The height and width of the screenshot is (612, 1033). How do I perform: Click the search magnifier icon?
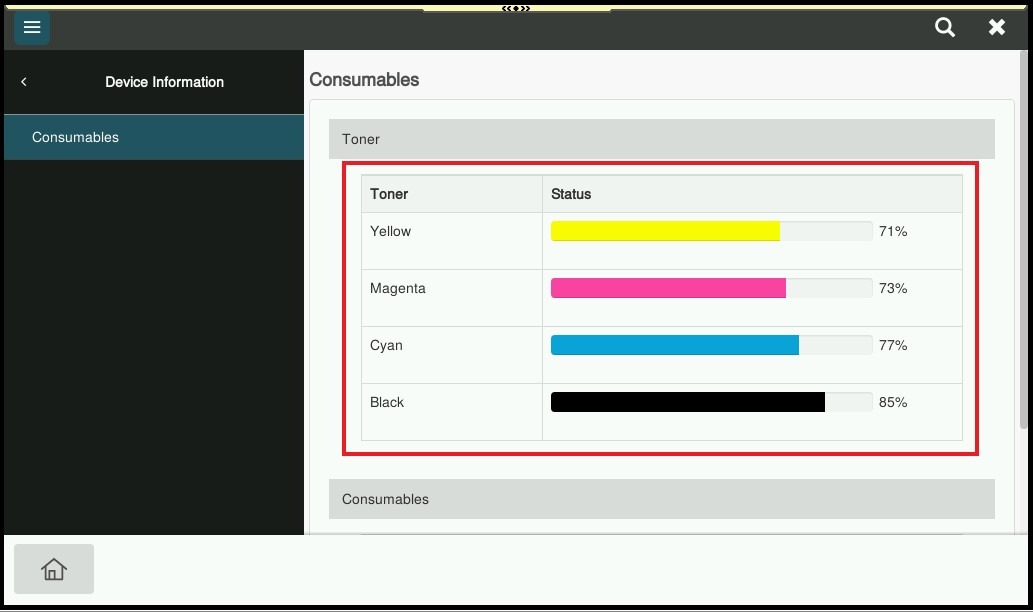tap(945, 27)
